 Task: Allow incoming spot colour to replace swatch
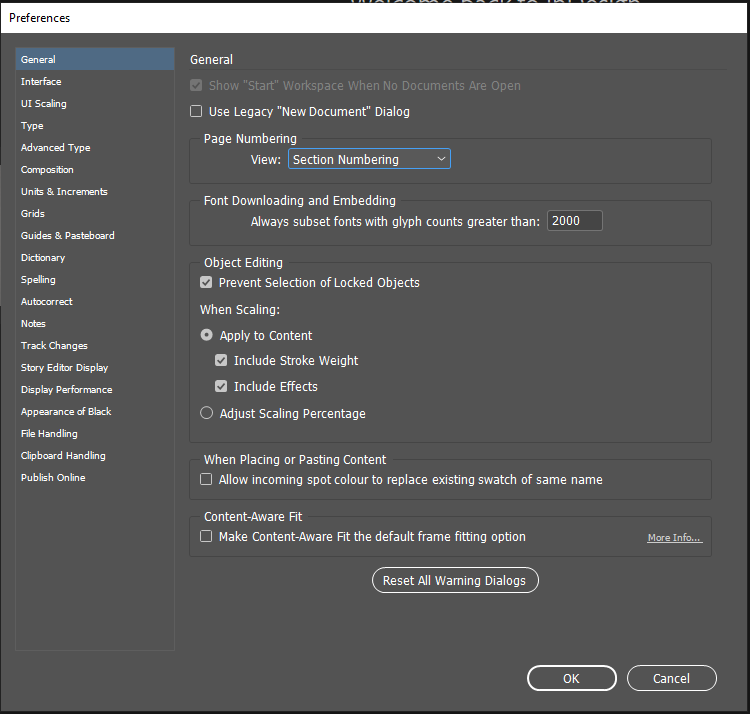(x=206, y=479)
